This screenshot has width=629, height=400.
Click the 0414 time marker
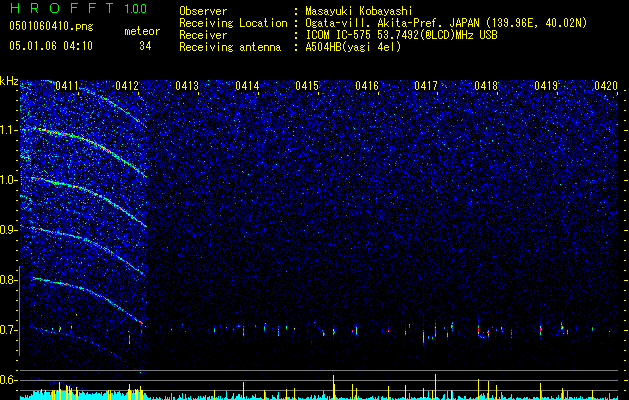coord(247,85)
